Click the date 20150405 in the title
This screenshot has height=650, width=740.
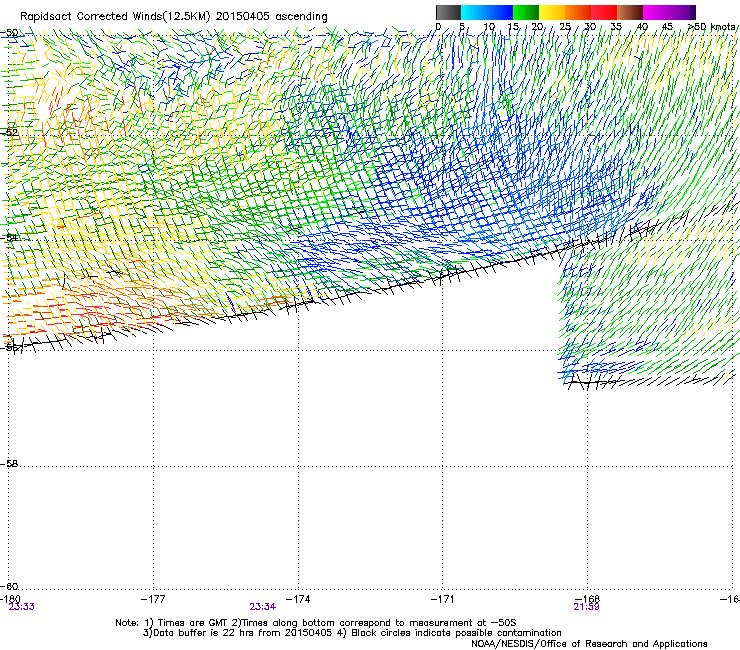click(x=243, y=17)
